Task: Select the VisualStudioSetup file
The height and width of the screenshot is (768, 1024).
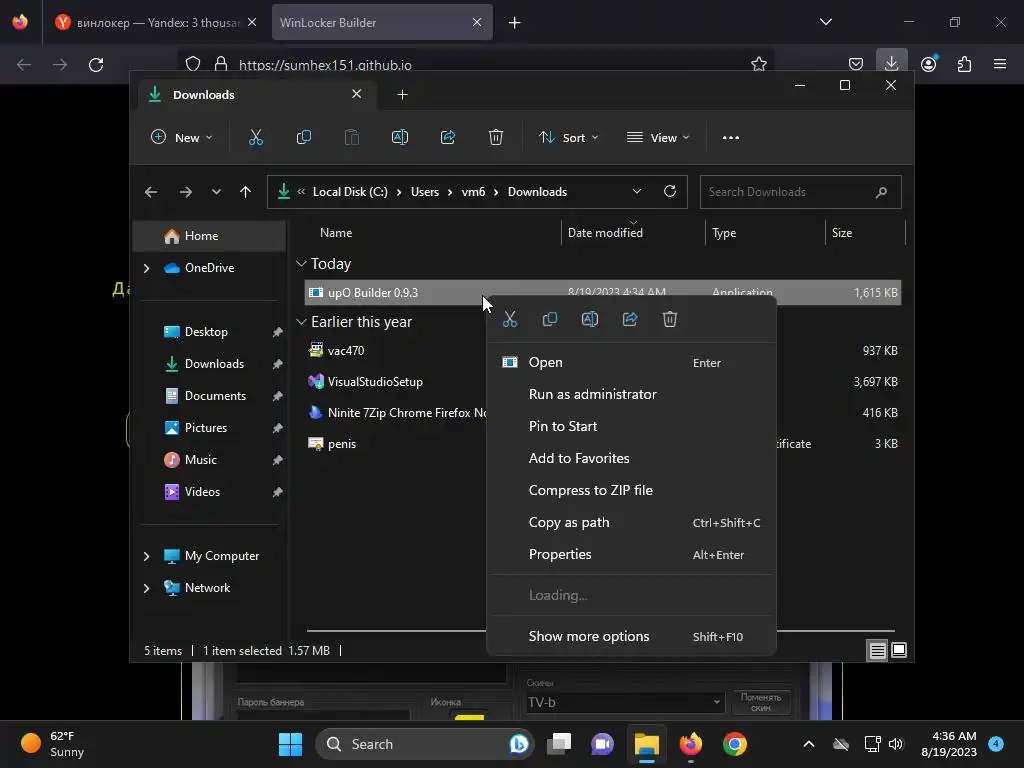Action: point(375,382)
